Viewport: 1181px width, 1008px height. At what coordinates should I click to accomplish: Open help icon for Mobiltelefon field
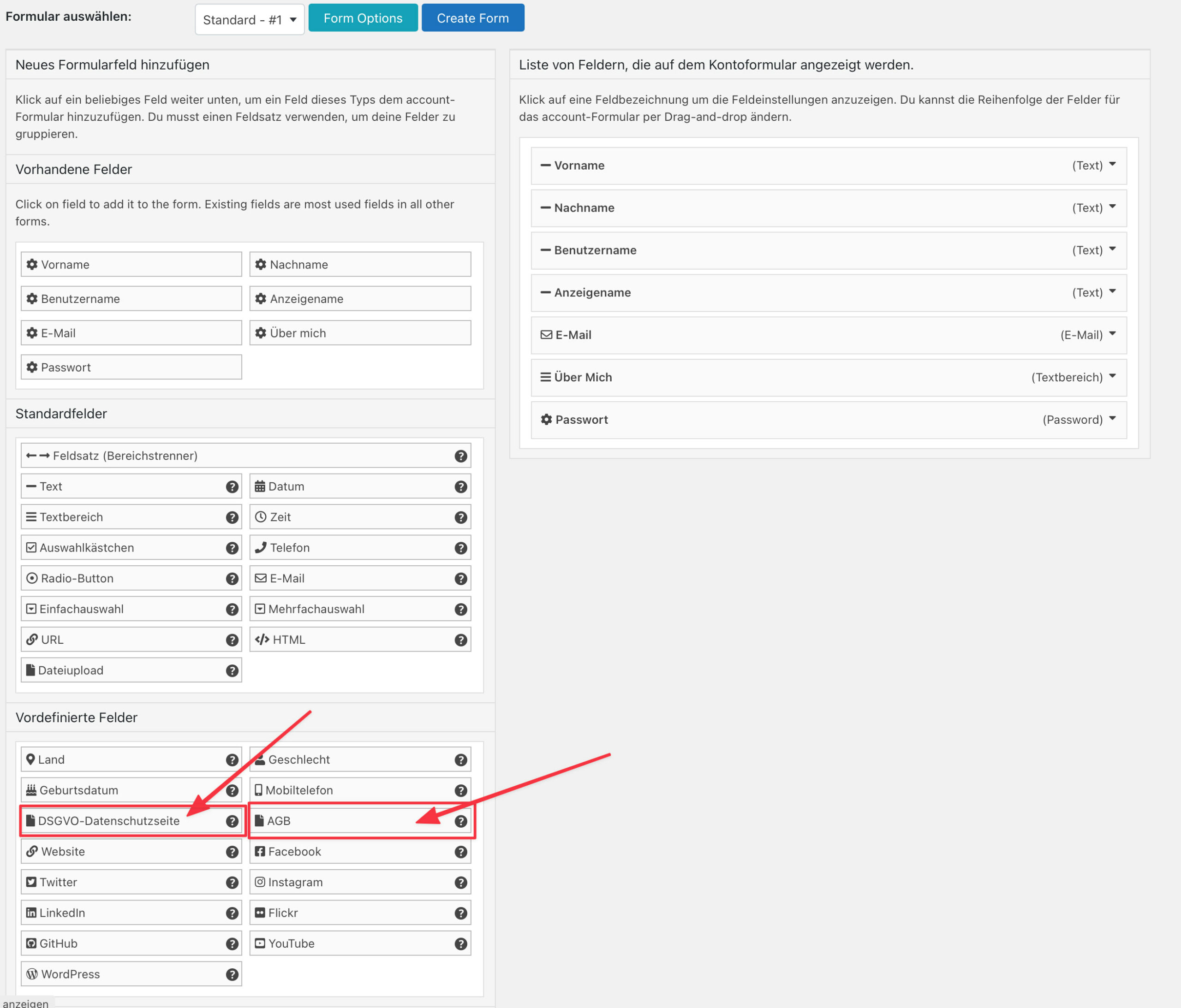click(x=461, y=790)
